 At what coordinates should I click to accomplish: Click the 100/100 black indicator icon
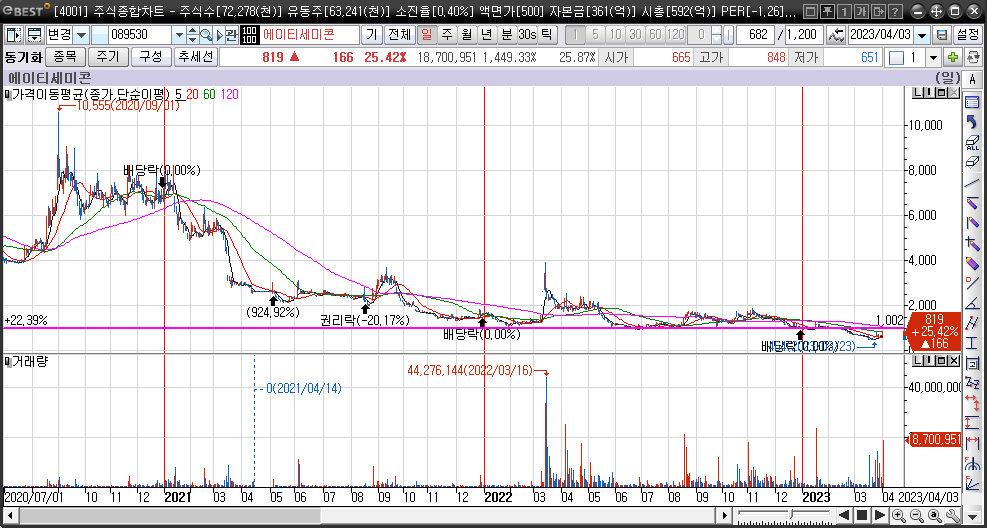point(249,35)
